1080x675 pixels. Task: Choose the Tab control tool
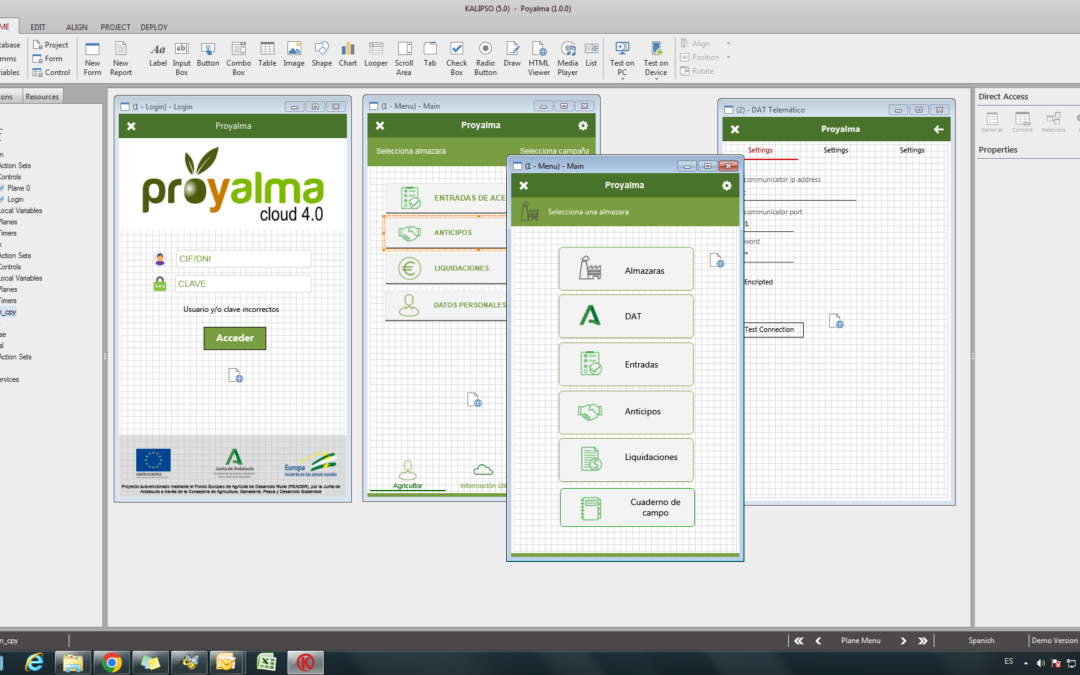[x=430, y=54]
